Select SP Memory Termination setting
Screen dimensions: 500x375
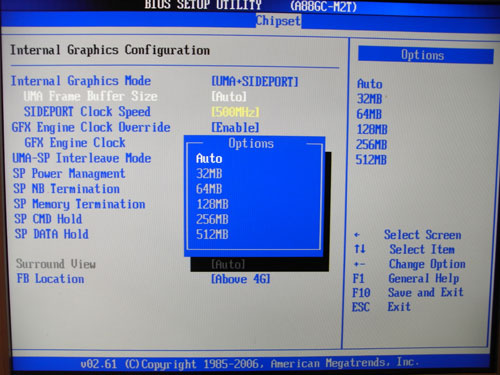pos(79,204)
